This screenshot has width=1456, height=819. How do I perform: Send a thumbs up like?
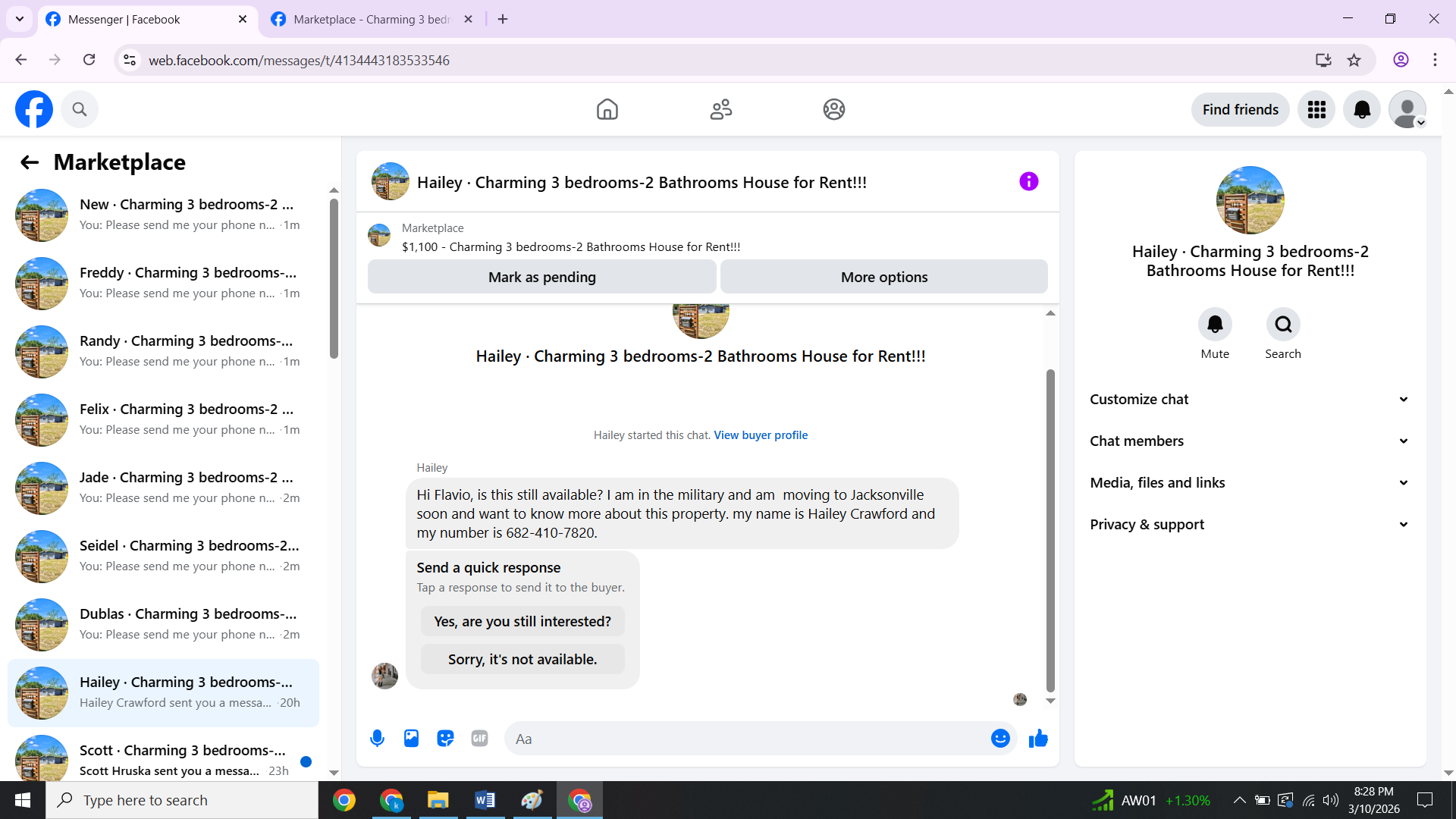pos(1038,739)
